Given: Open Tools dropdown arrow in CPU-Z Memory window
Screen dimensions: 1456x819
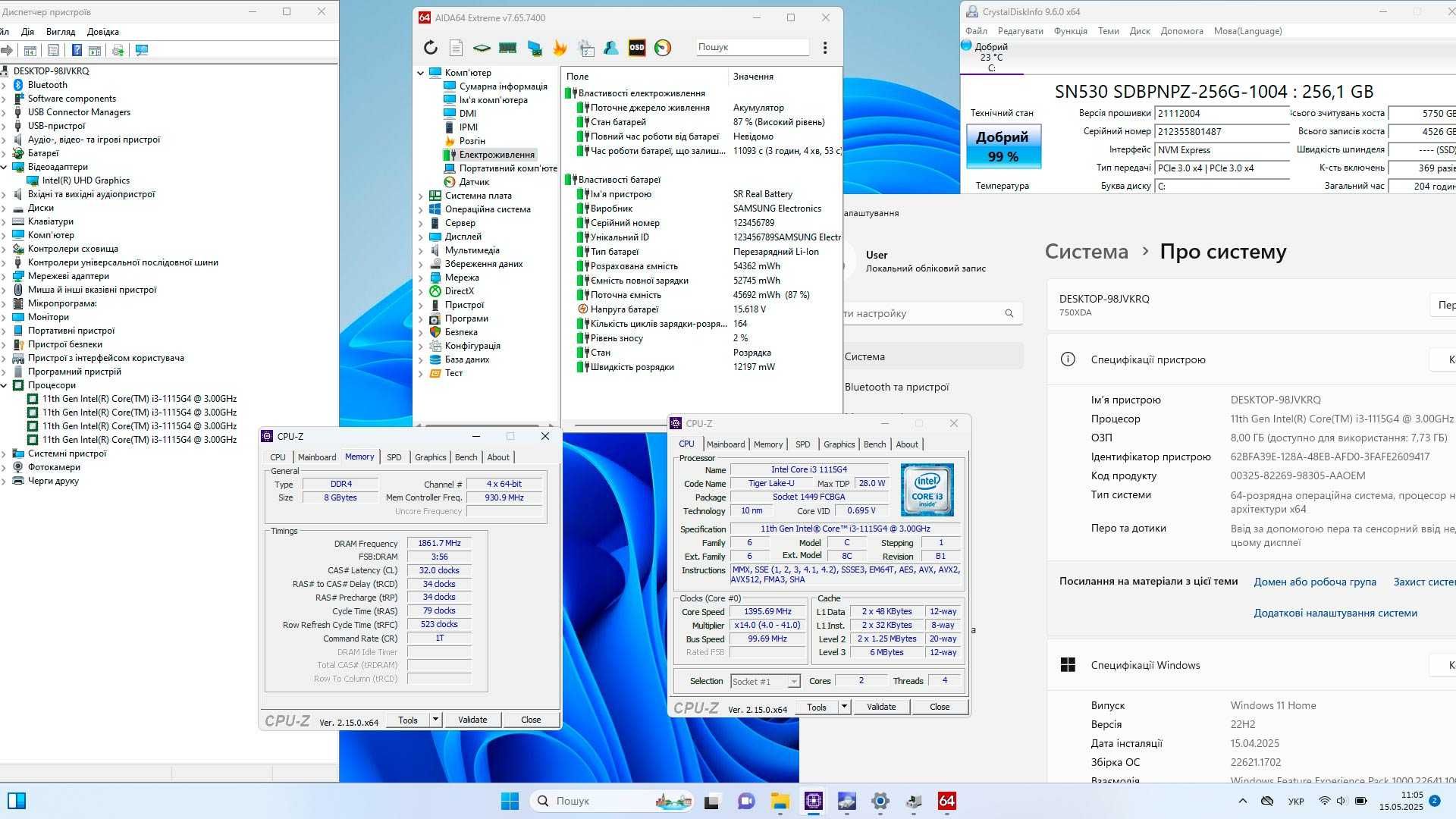Looking at the screenshot, I should (435, 720).
